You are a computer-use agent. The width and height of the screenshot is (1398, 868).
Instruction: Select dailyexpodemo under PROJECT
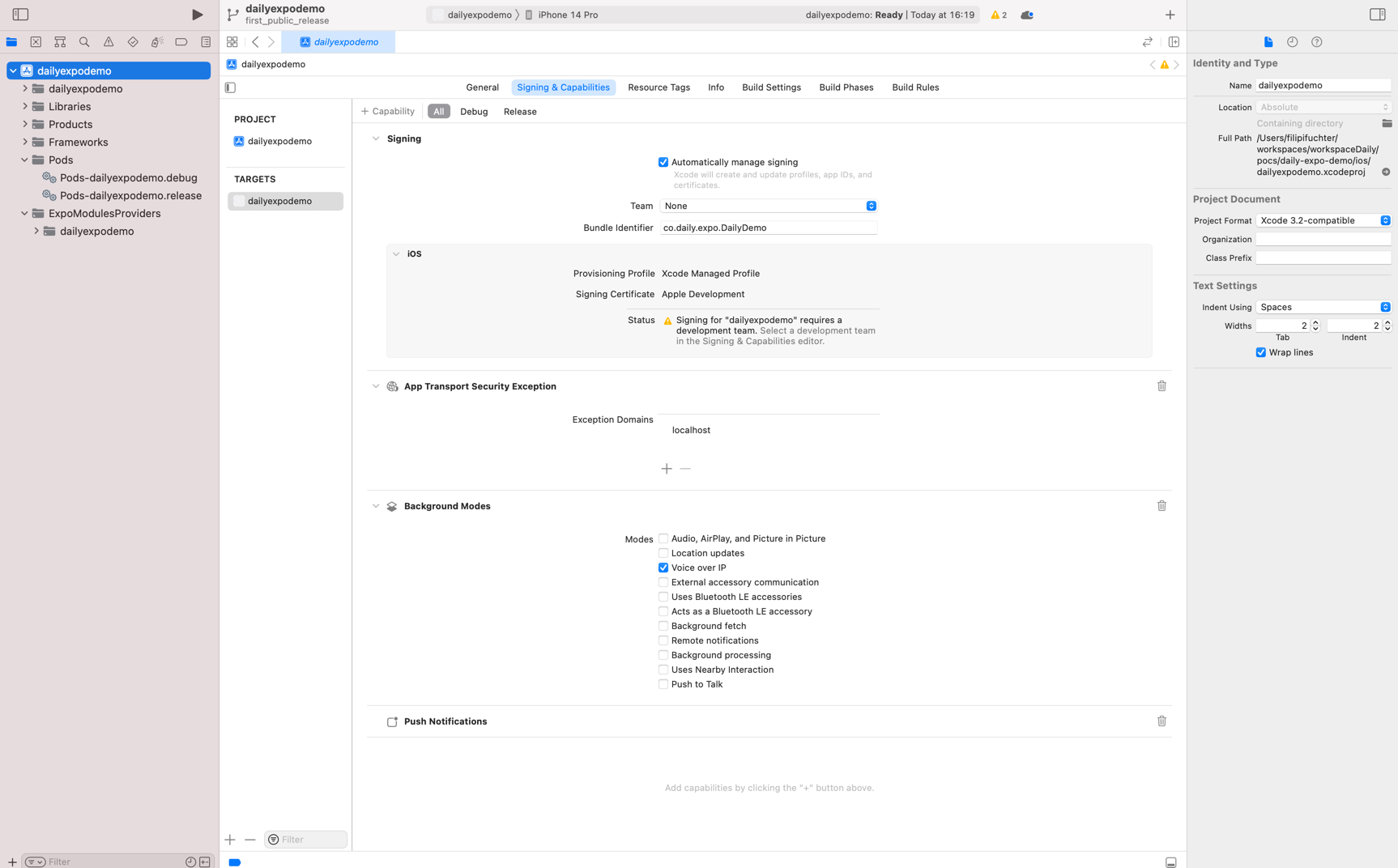click(x=279, y=141)
